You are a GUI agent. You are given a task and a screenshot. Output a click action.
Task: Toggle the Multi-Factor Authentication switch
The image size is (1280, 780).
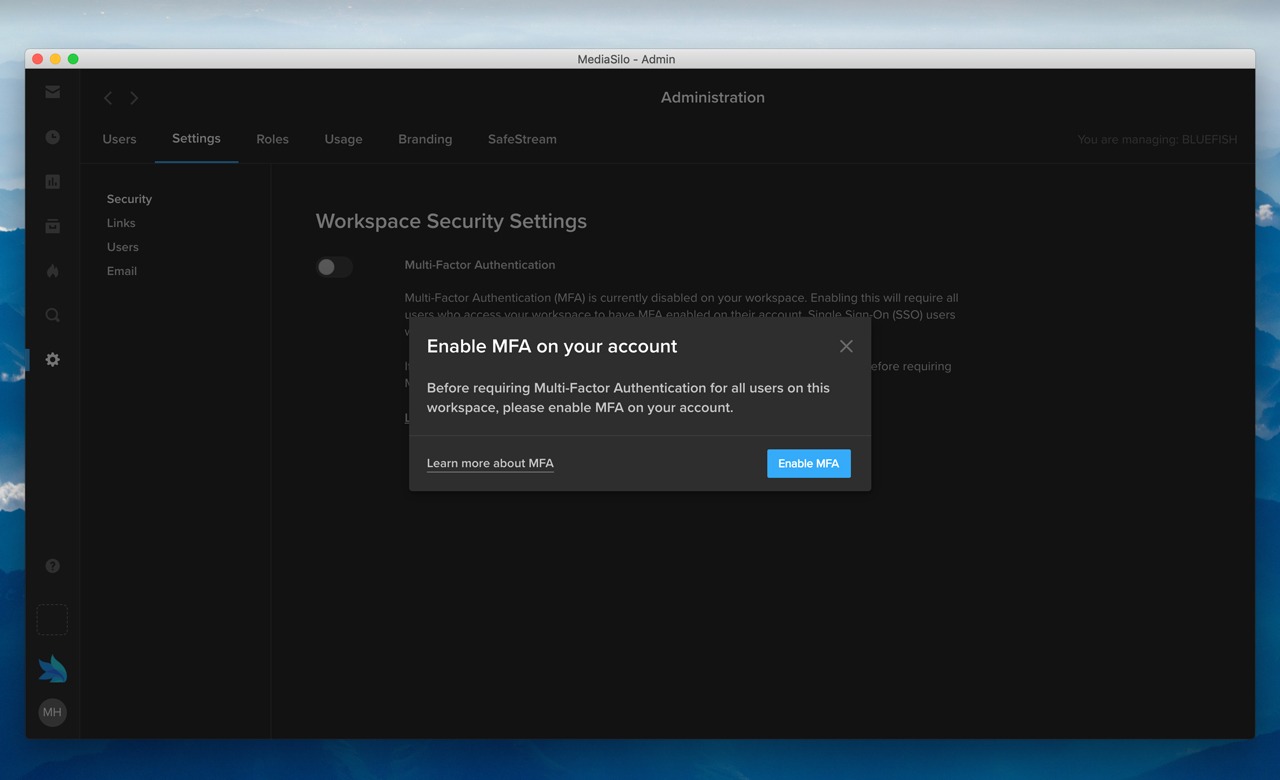[334, 267]
